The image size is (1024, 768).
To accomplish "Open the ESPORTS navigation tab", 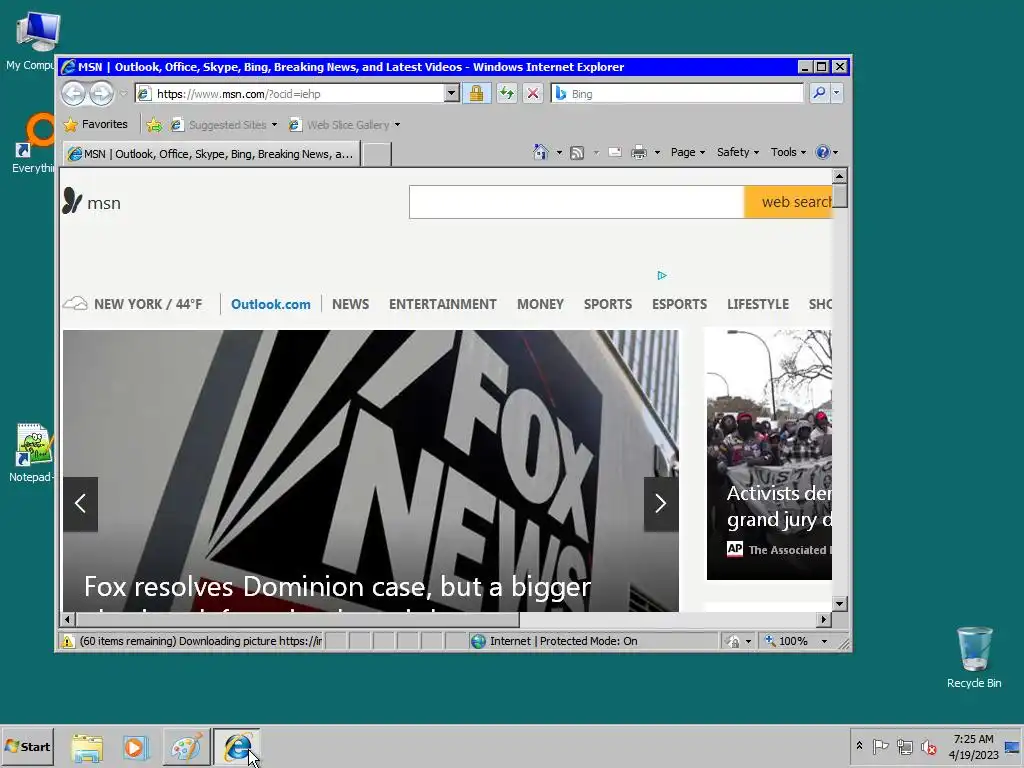I will coord(679,304).
